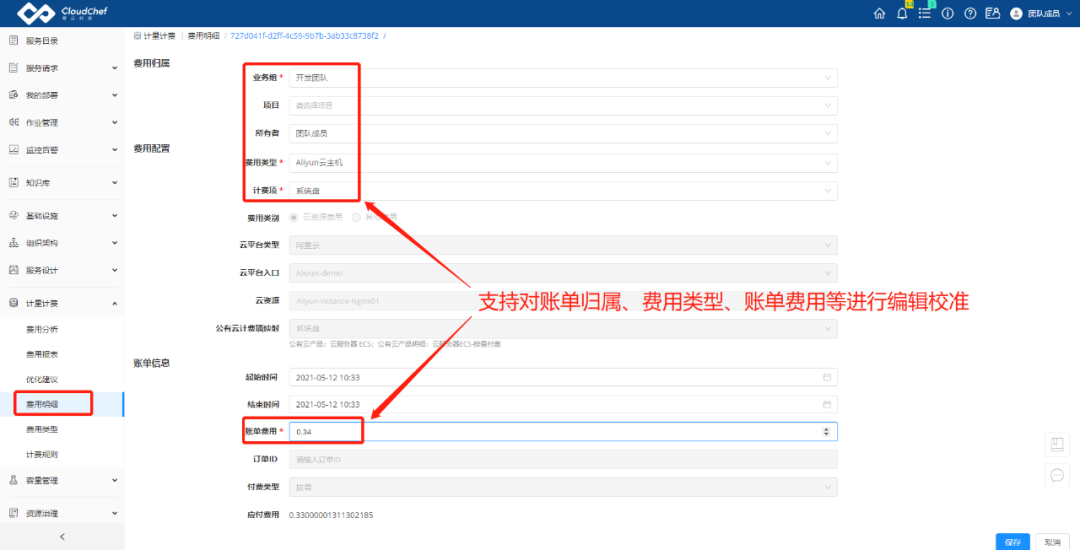Click the 服务请求 sidebar icon
Screen dimensions: 1080x550
(x=13, y=67)
